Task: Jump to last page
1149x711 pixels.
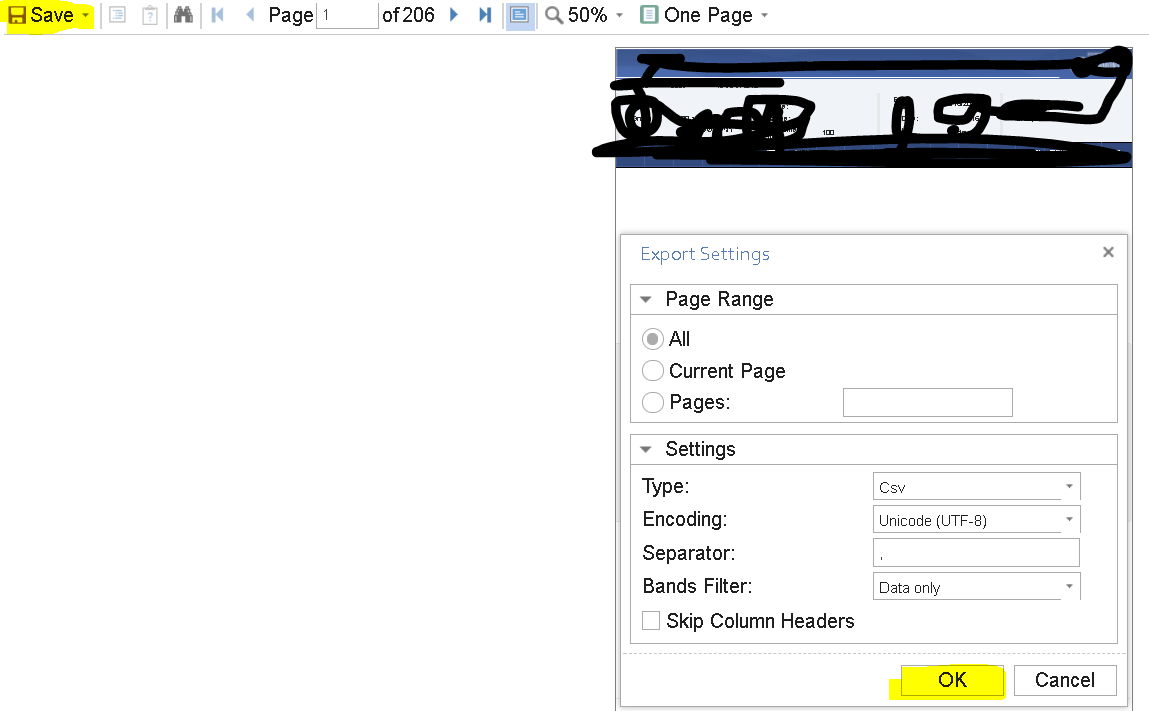Action: click(484, 15)
